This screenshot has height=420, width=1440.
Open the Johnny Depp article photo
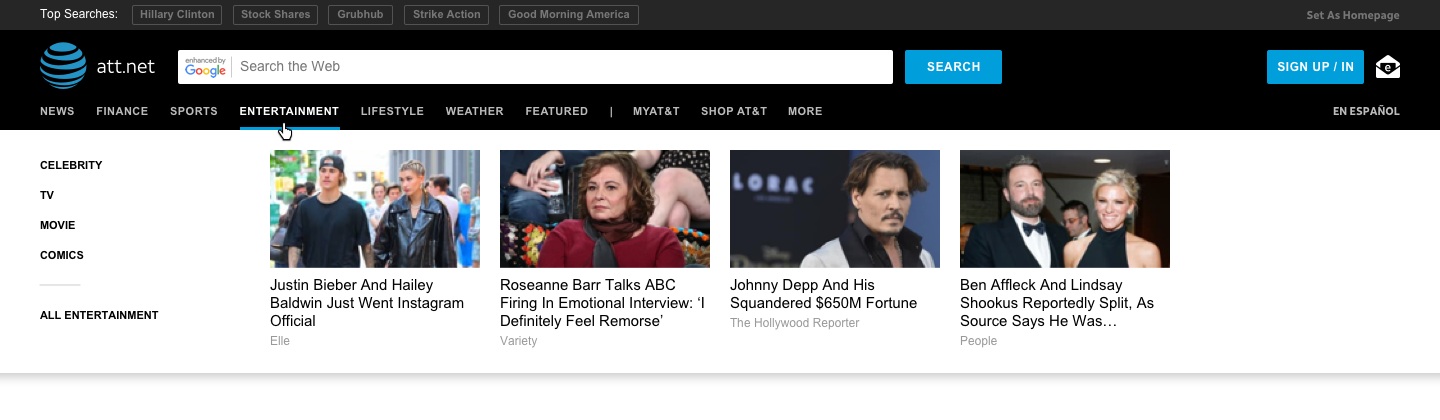click(834, 209)
